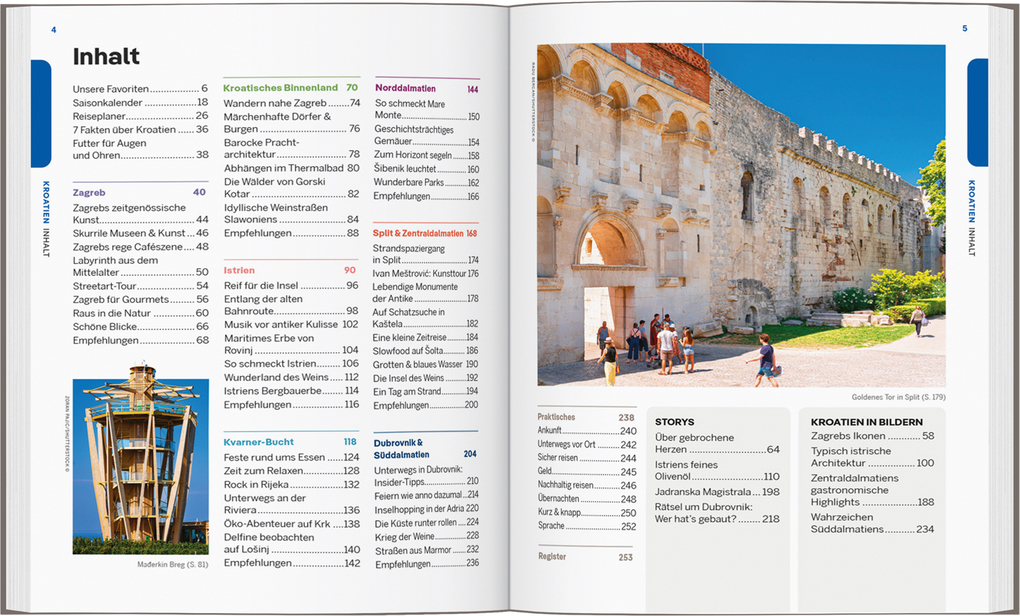The height and width of the screenshot is (616, 1020).
Task: Select 'Feste rund ums Essen' entry
Action: (x=292, y=457)
